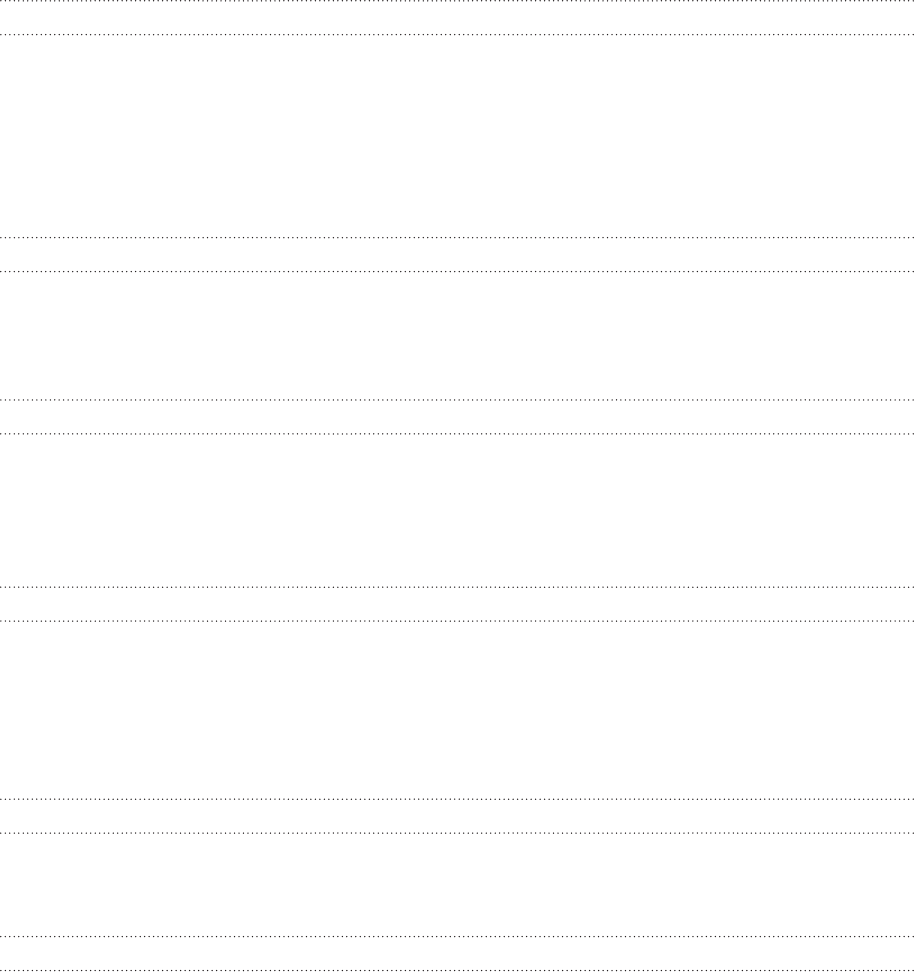Click the lower line of the top dotted pair
This screenshot has width=914, height=972.
(x=457, y=34)
